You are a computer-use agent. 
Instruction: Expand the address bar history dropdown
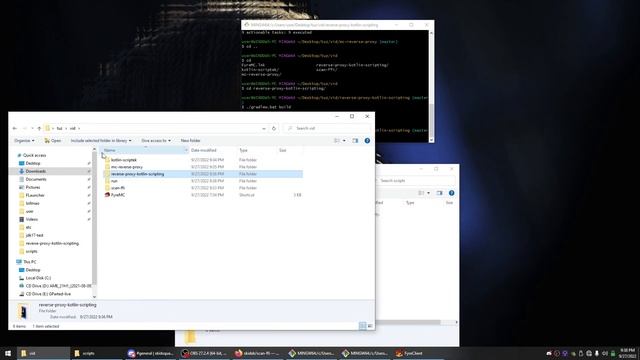[264, 129]
